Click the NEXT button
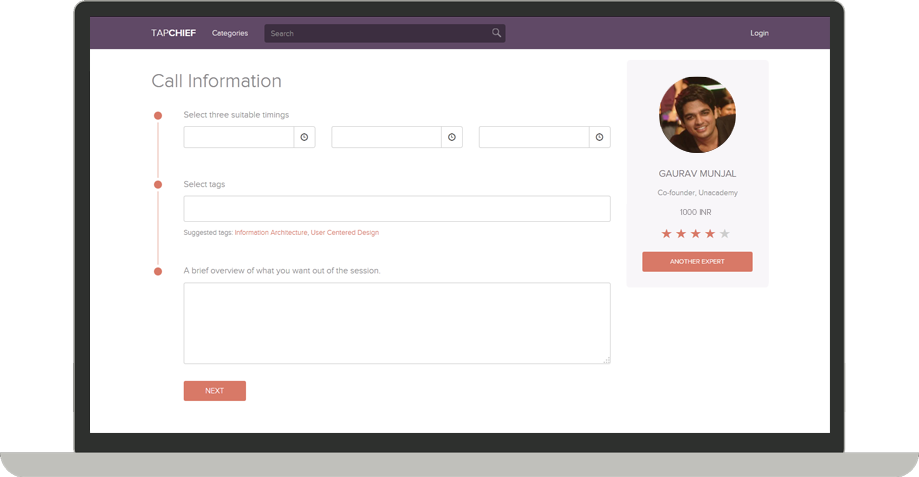919x477 pixels. coord(215,391)
